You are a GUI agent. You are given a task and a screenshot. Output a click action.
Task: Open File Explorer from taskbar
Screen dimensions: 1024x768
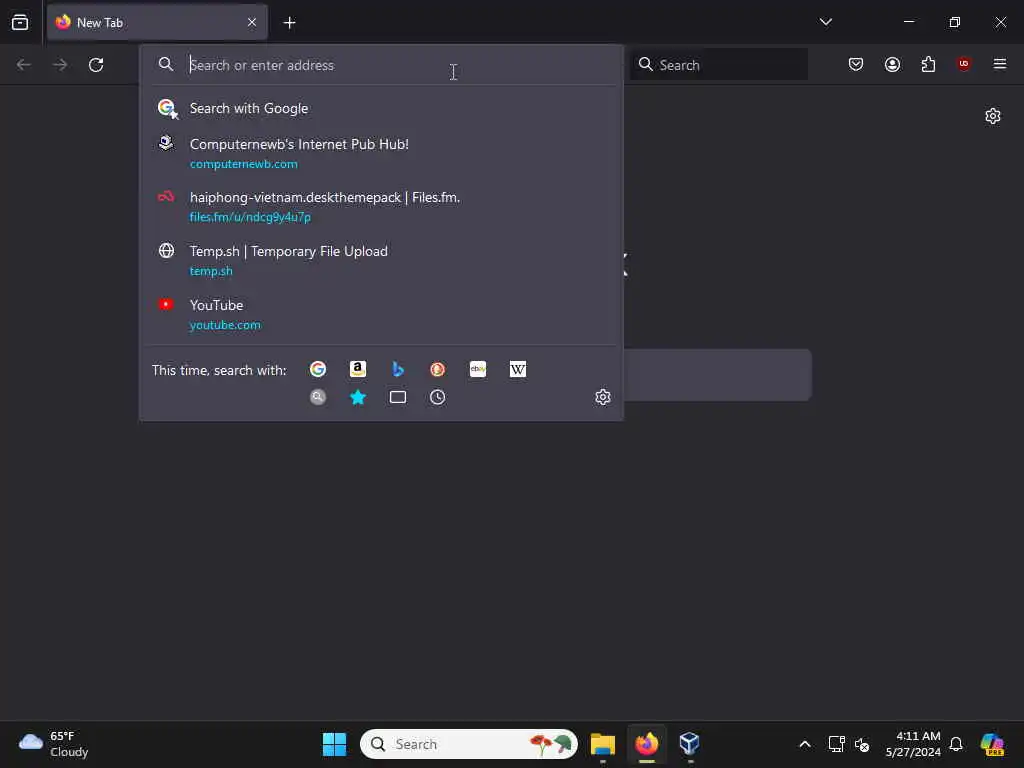point(603,744)
